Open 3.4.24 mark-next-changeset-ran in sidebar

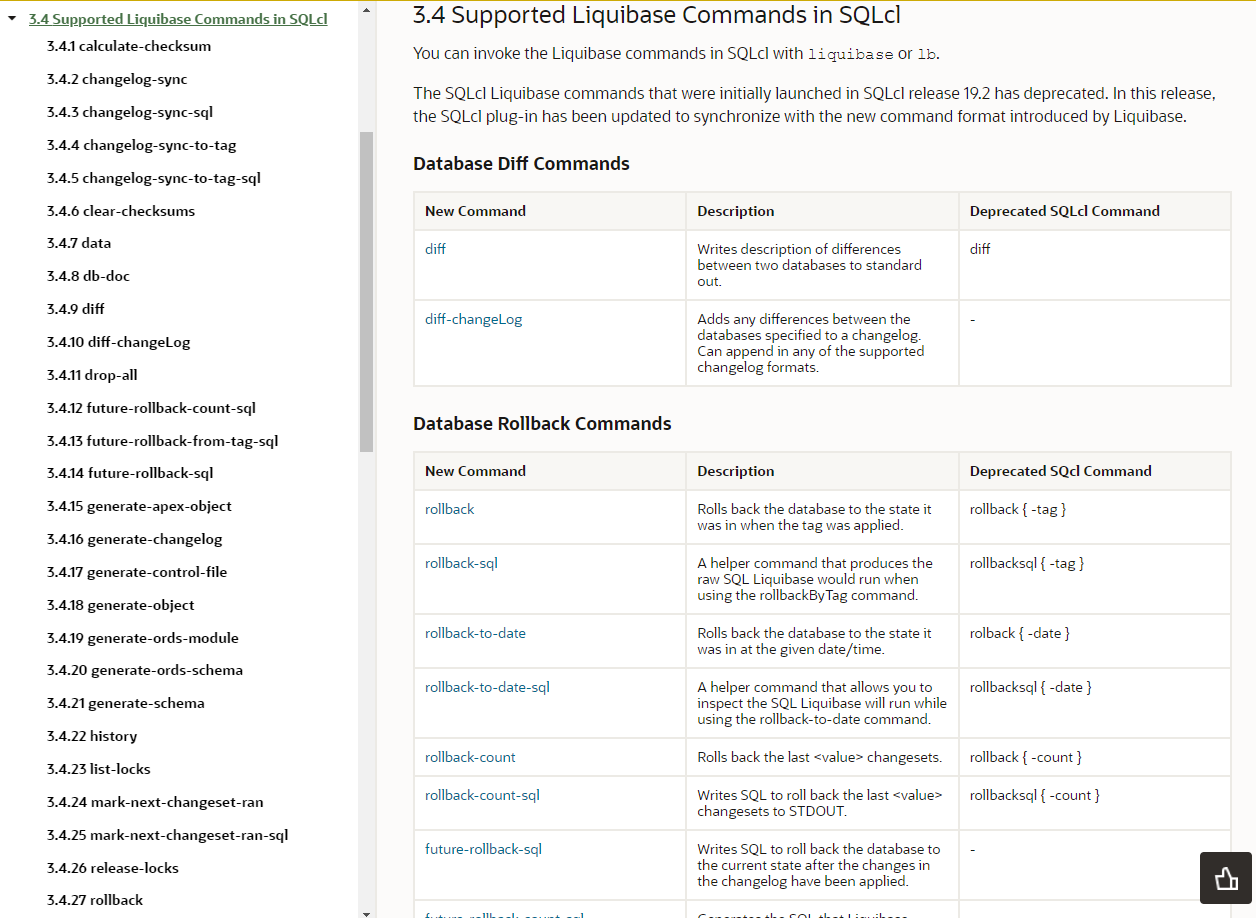tap(155, 802)
